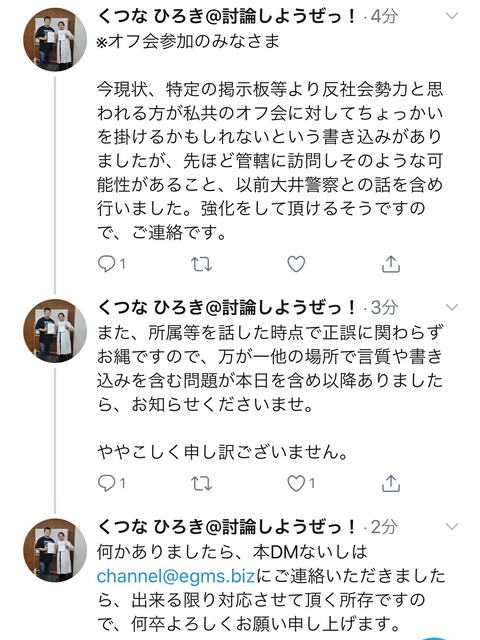Open the 2分 tweet's chevron menu
Screen dimensions: 480x640
coord(452,527)
